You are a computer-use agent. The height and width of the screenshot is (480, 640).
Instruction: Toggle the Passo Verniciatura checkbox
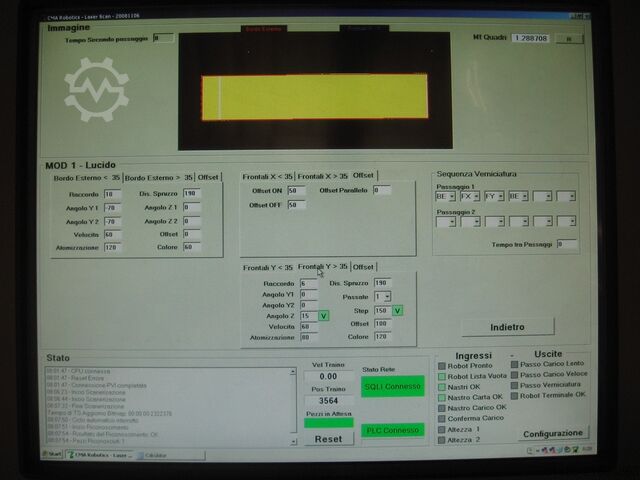515,385
